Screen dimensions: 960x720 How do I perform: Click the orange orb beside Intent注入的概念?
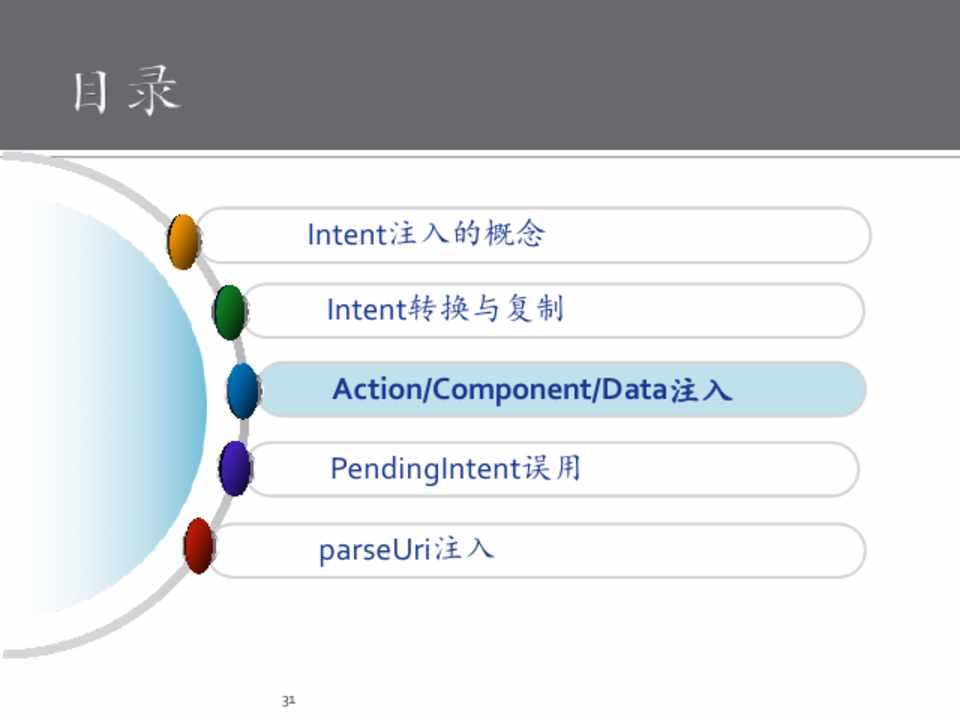[x=183, y=241]
